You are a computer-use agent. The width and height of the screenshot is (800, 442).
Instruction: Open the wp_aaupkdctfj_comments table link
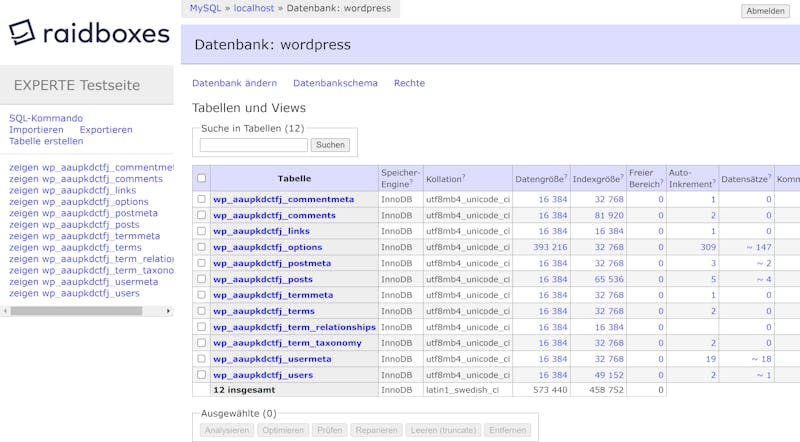[274, 215]
